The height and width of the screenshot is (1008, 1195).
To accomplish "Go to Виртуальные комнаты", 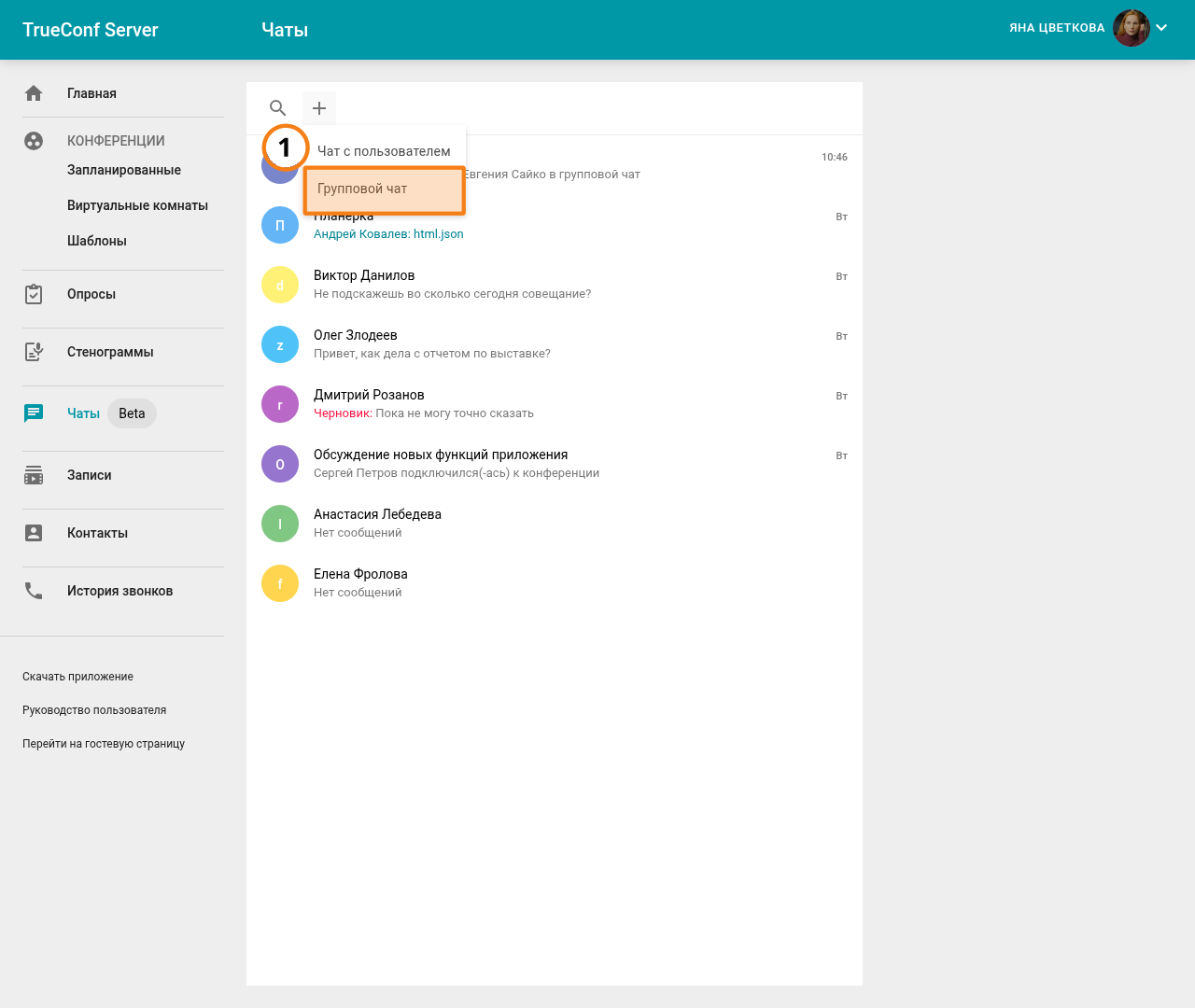I will click(137, 205).
